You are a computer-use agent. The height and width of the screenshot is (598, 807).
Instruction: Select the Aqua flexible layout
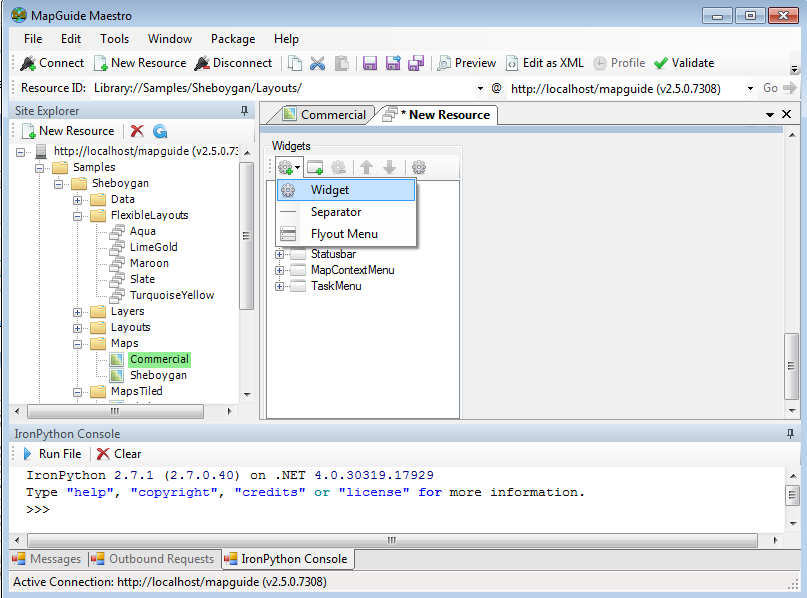point(143,231)
